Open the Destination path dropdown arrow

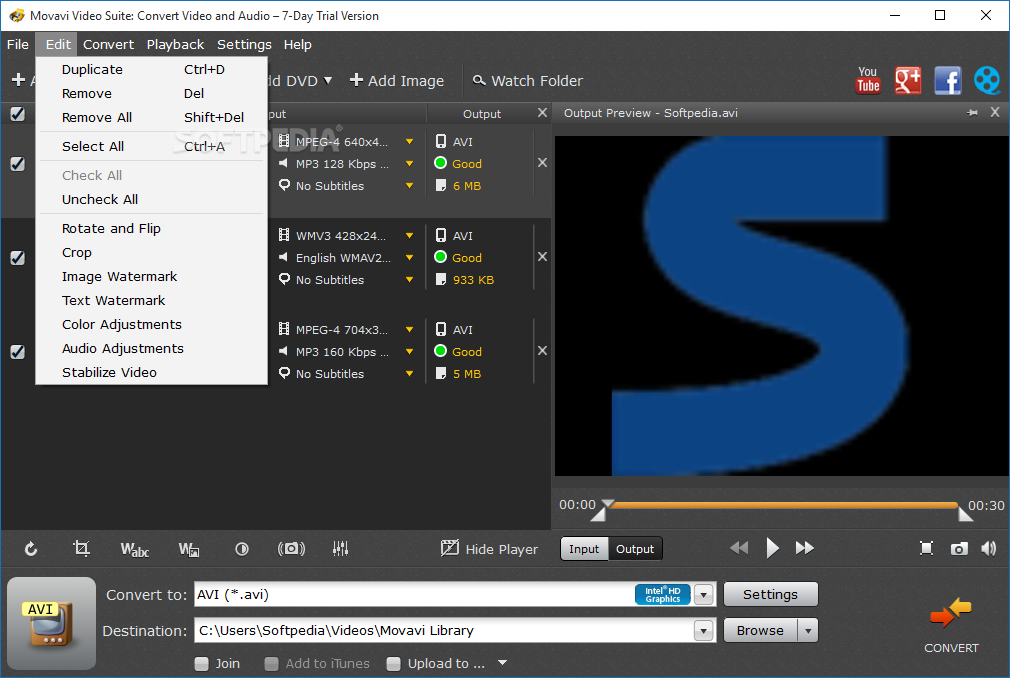[x=704, y=630]
